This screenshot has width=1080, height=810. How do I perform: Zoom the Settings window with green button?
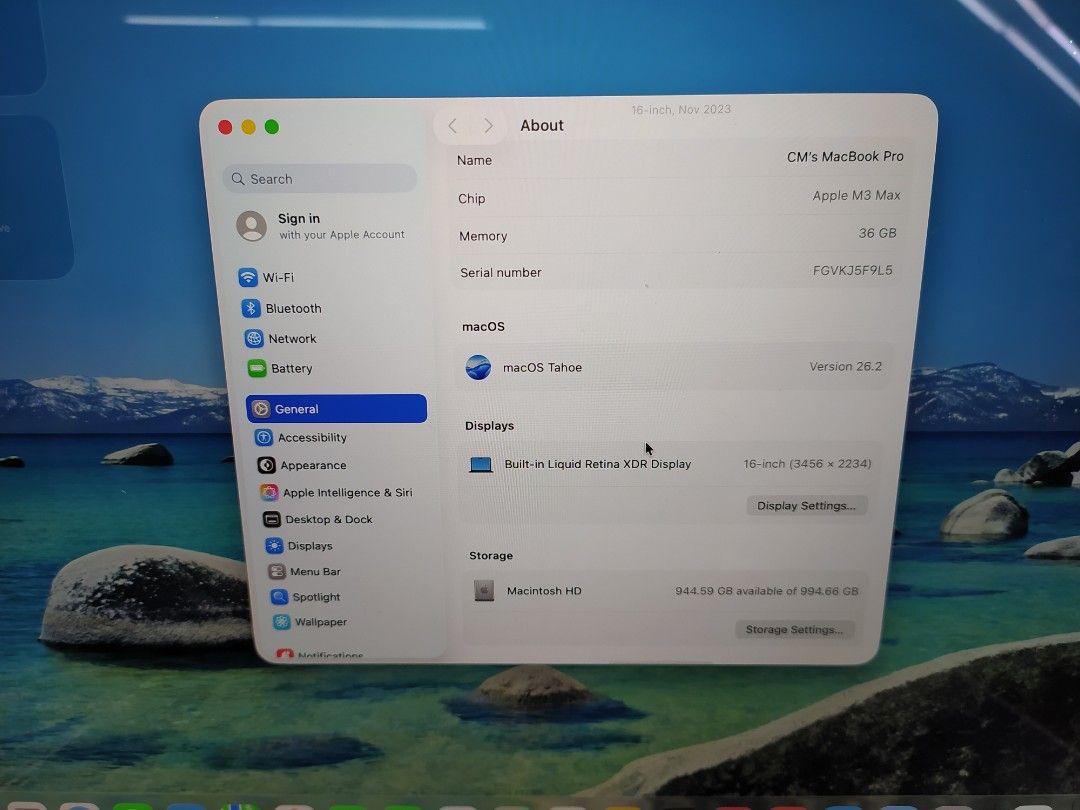272,127
